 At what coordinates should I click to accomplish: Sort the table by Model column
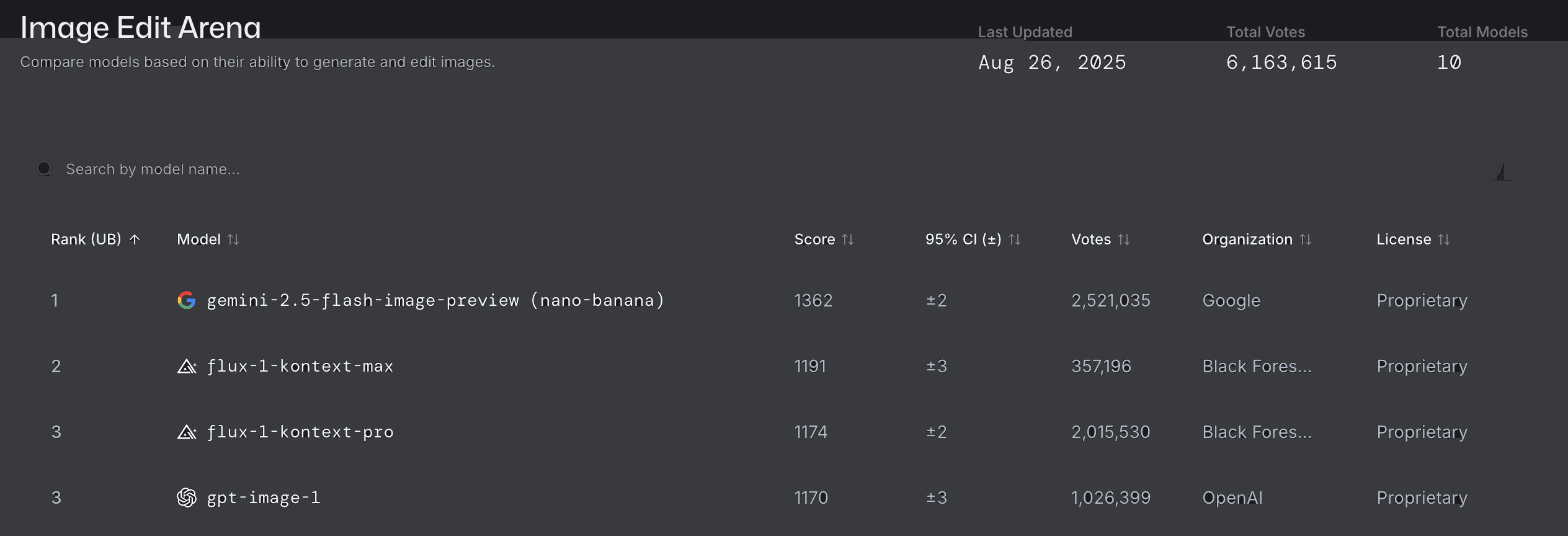point(233,239)
